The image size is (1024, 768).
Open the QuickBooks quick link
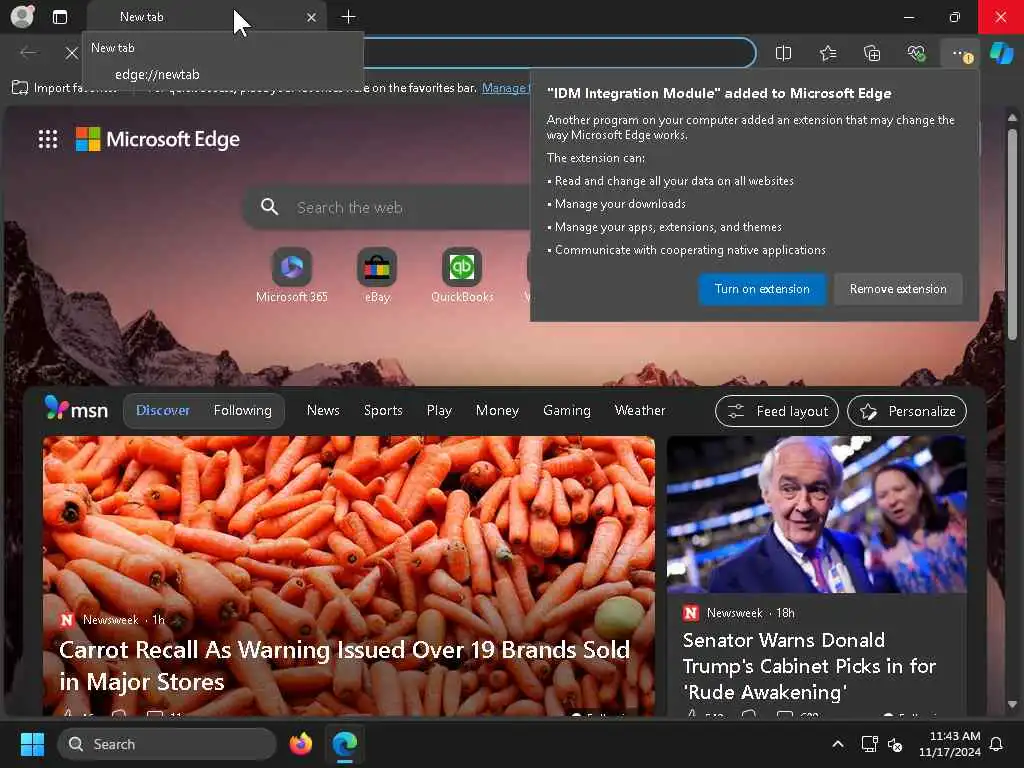[x=462, y=276]
